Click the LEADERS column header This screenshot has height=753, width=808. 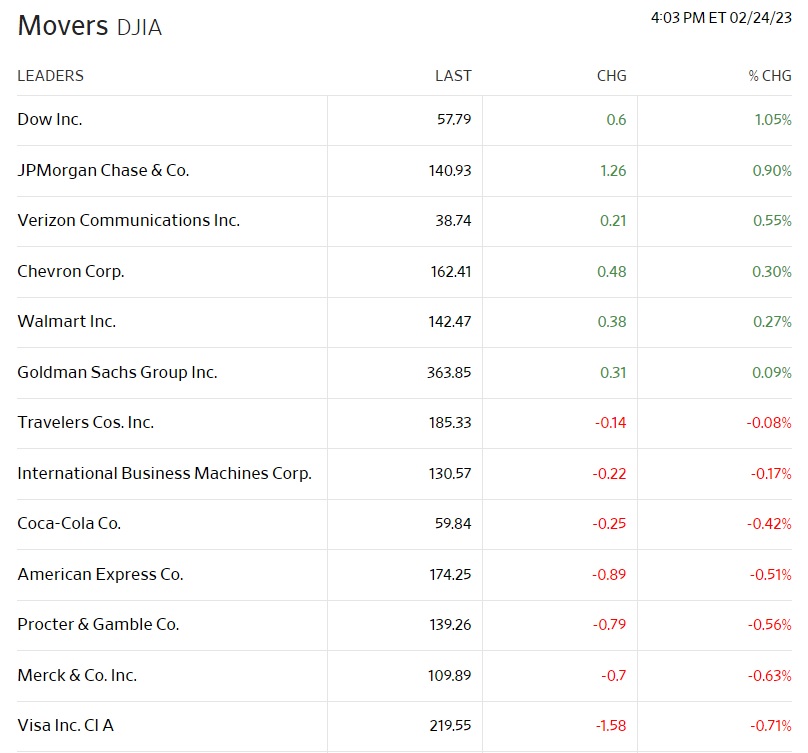(50, 76)
